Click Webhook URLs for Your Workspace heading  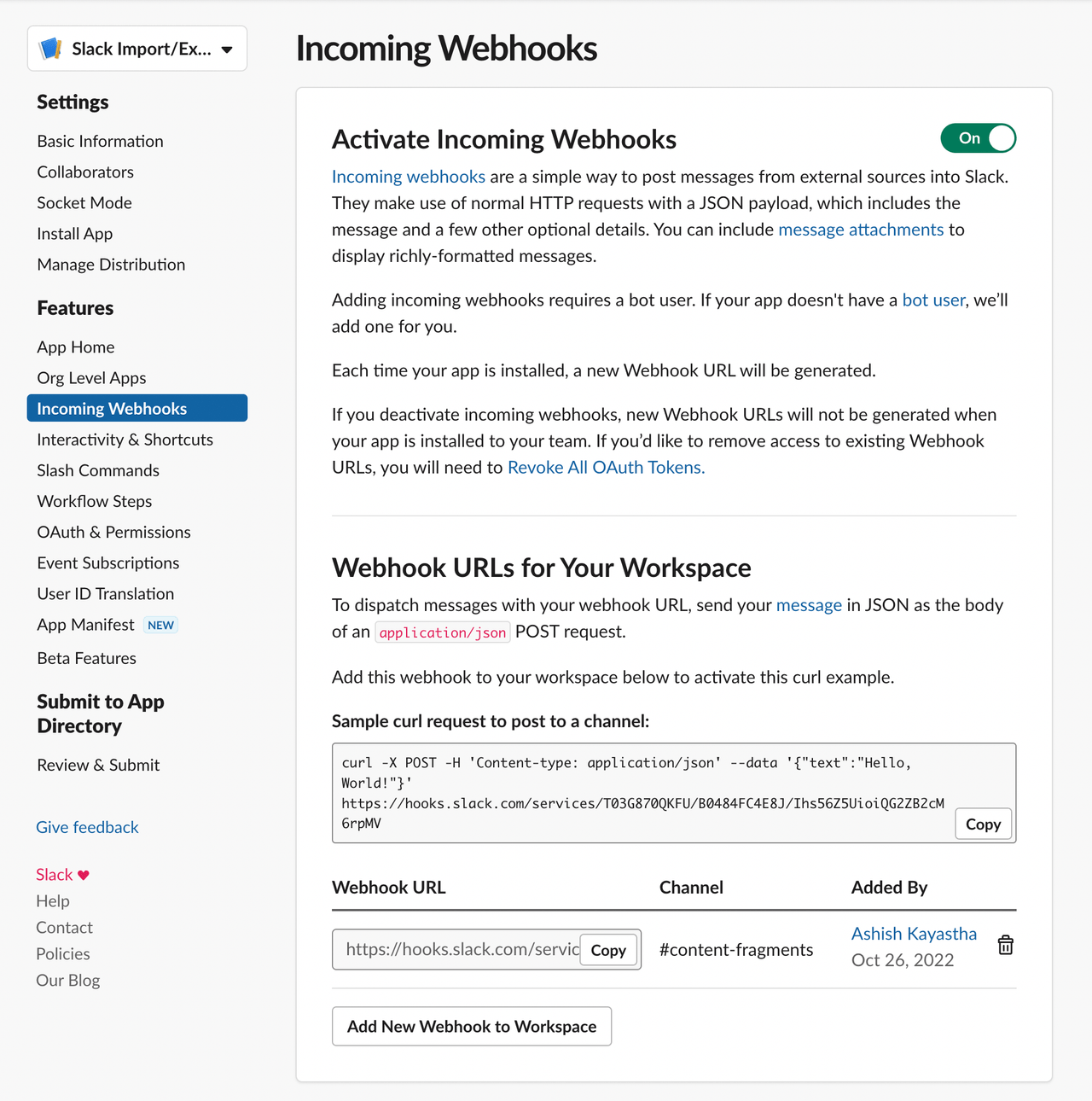(x=542, y=568)
